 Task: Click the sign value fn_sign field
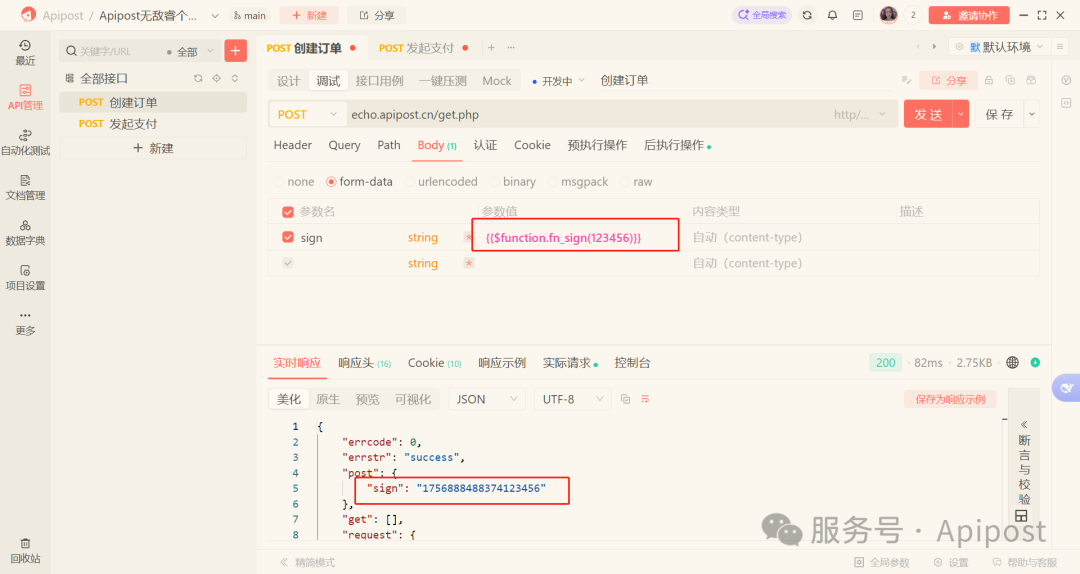click(576, 237)
